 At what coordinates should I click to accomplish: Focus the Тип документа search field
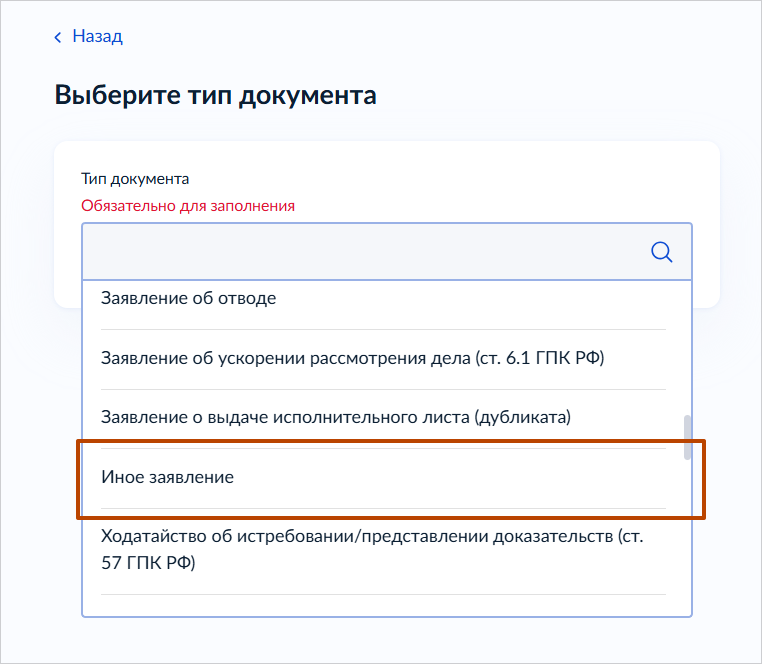(360, 251)
